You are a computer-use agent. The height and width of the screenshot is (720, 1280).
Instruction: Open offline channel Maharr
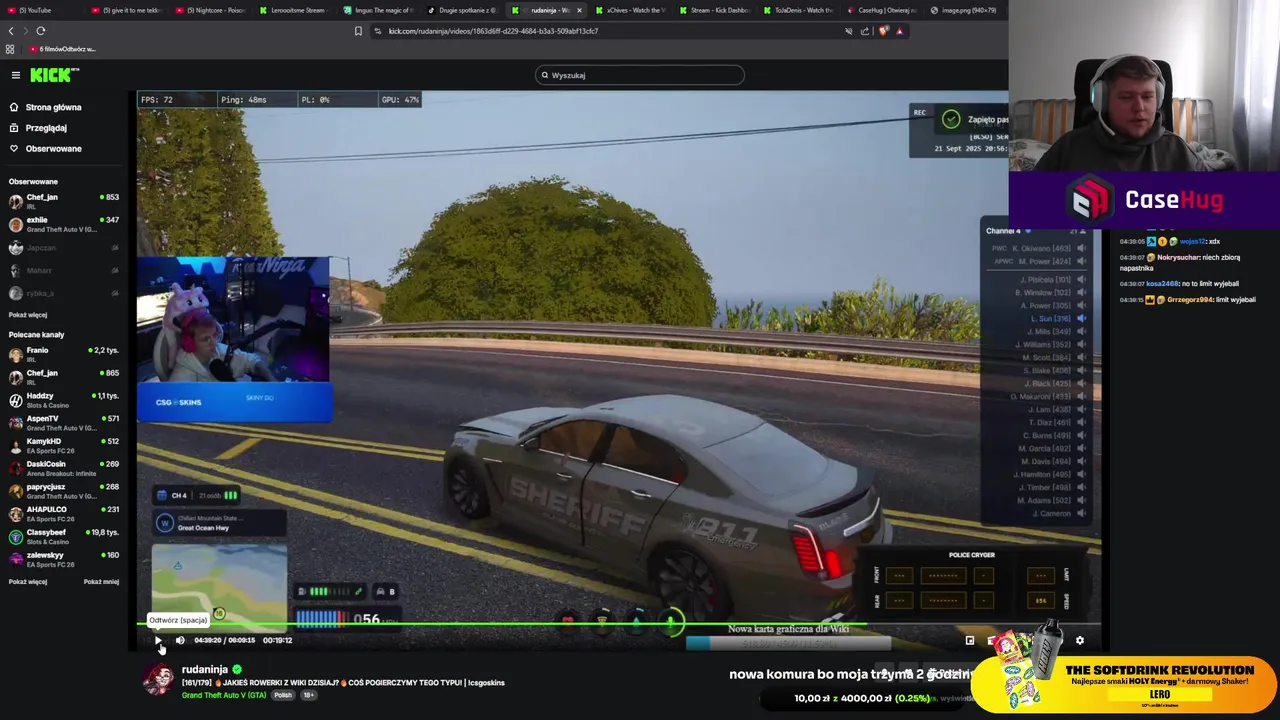click(x=64, y=270)
